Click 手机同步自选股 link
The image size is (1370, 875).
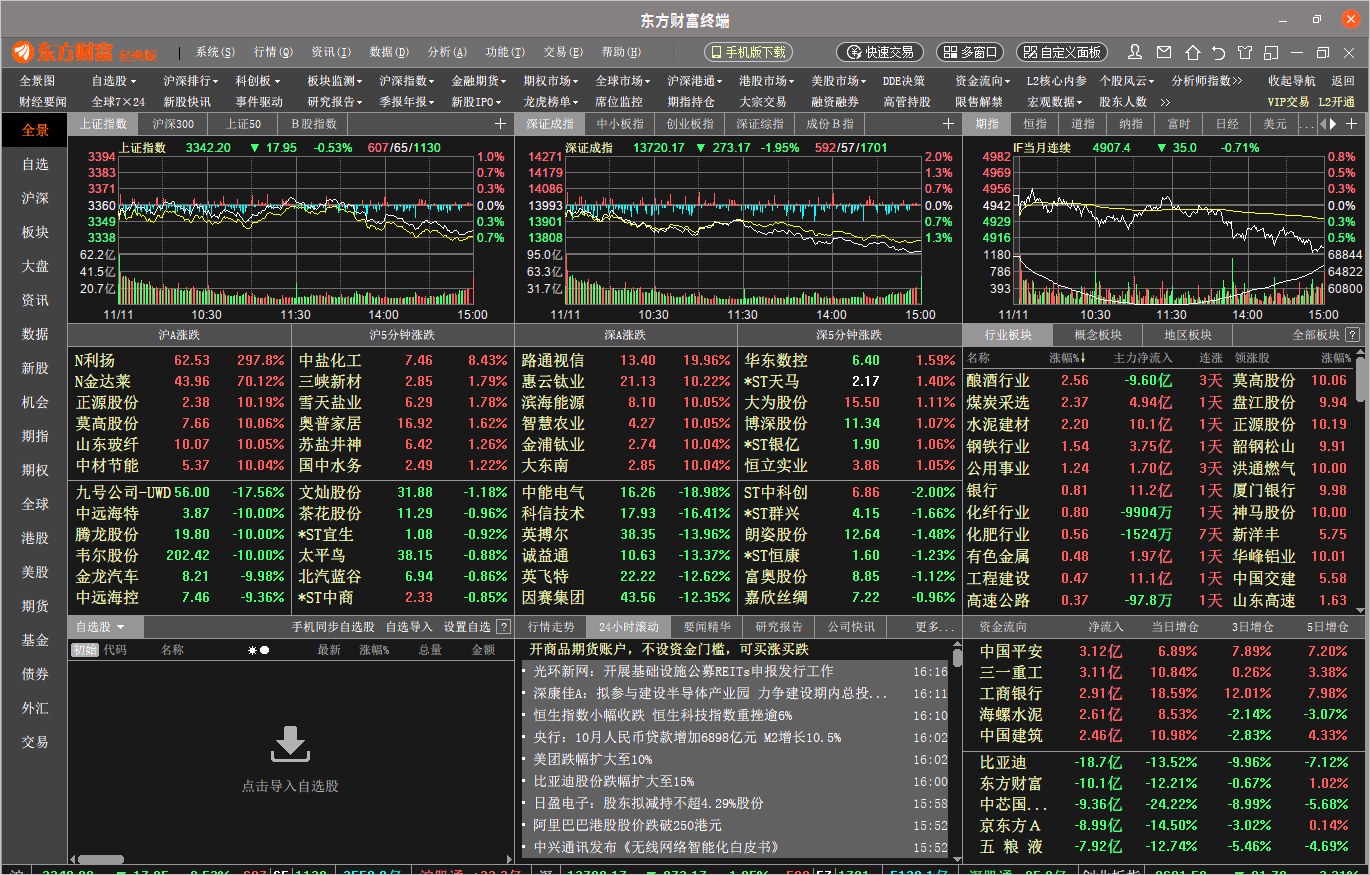coord(333,627)
